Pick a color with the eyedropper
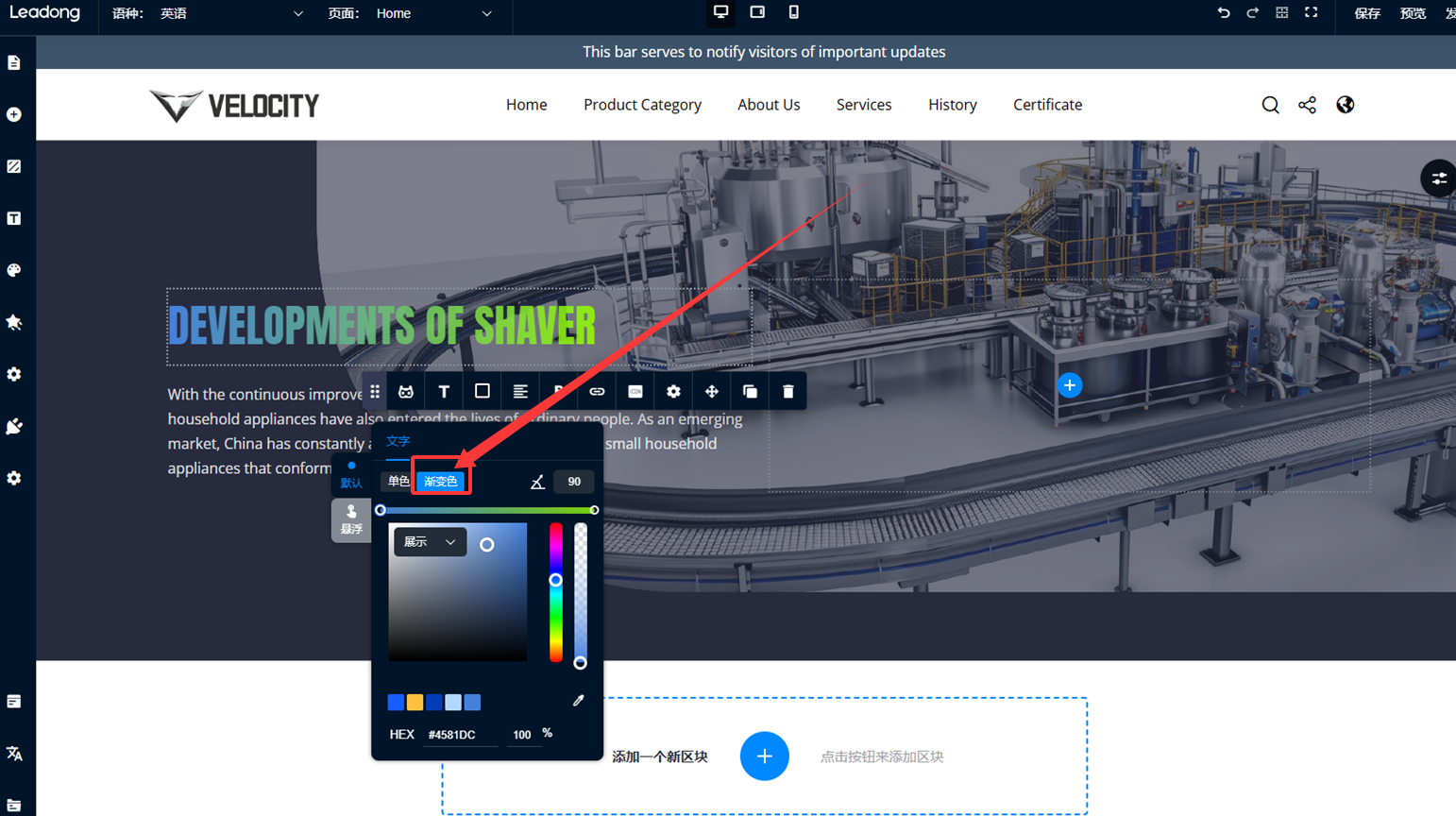 [x=578, y=701]
